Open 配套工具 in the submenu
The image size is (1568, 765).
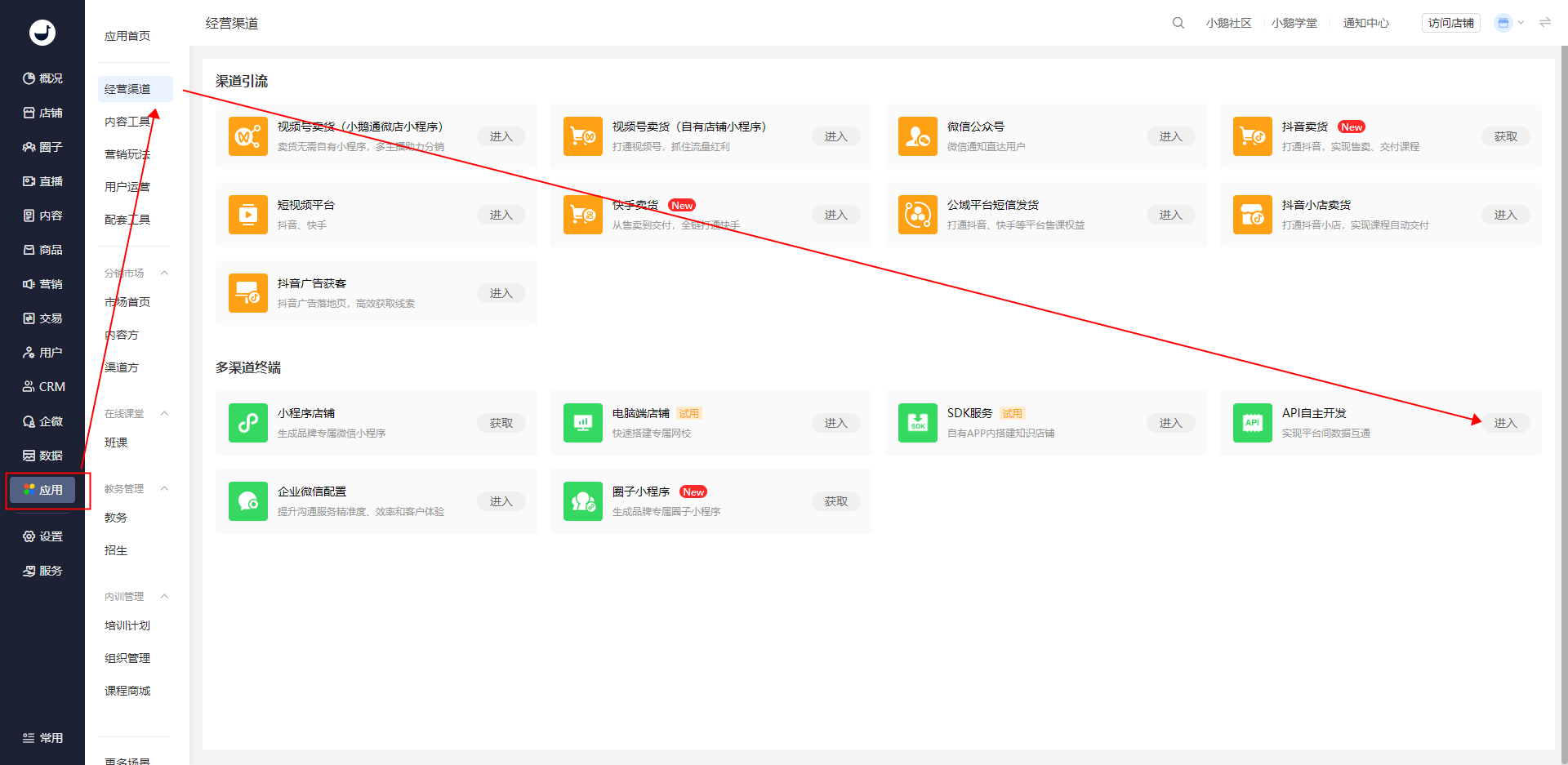point(127,220)
